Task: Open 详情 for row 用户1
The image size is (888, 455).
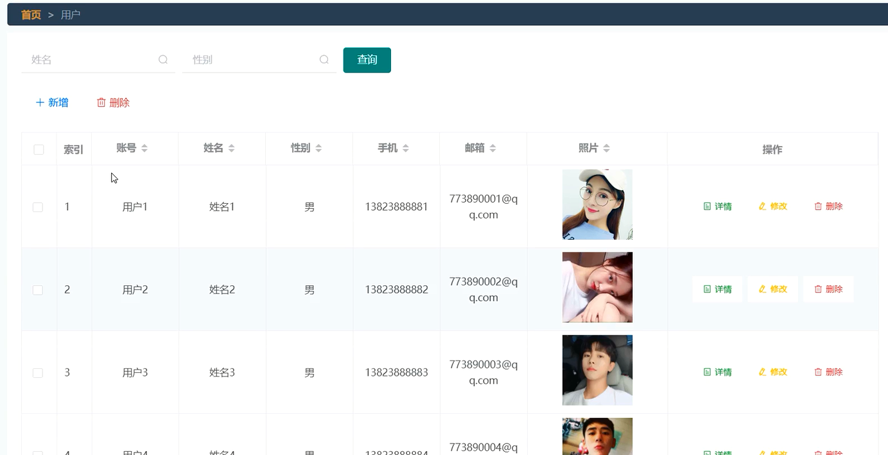Action: coord(718,206)
